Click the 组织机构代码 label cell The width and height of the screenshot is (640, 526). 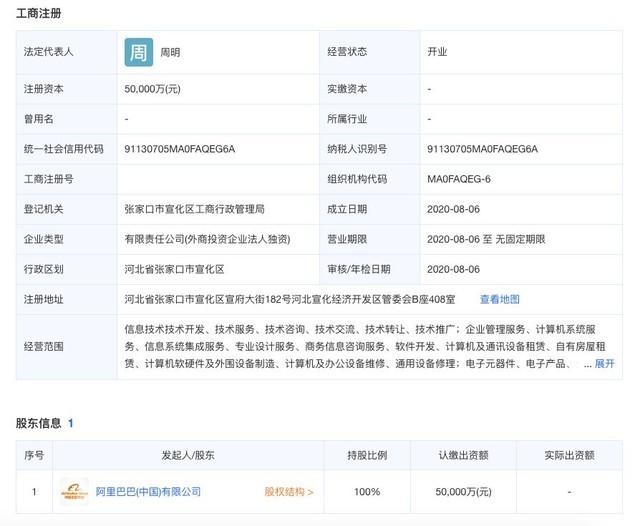pos(370,179)
